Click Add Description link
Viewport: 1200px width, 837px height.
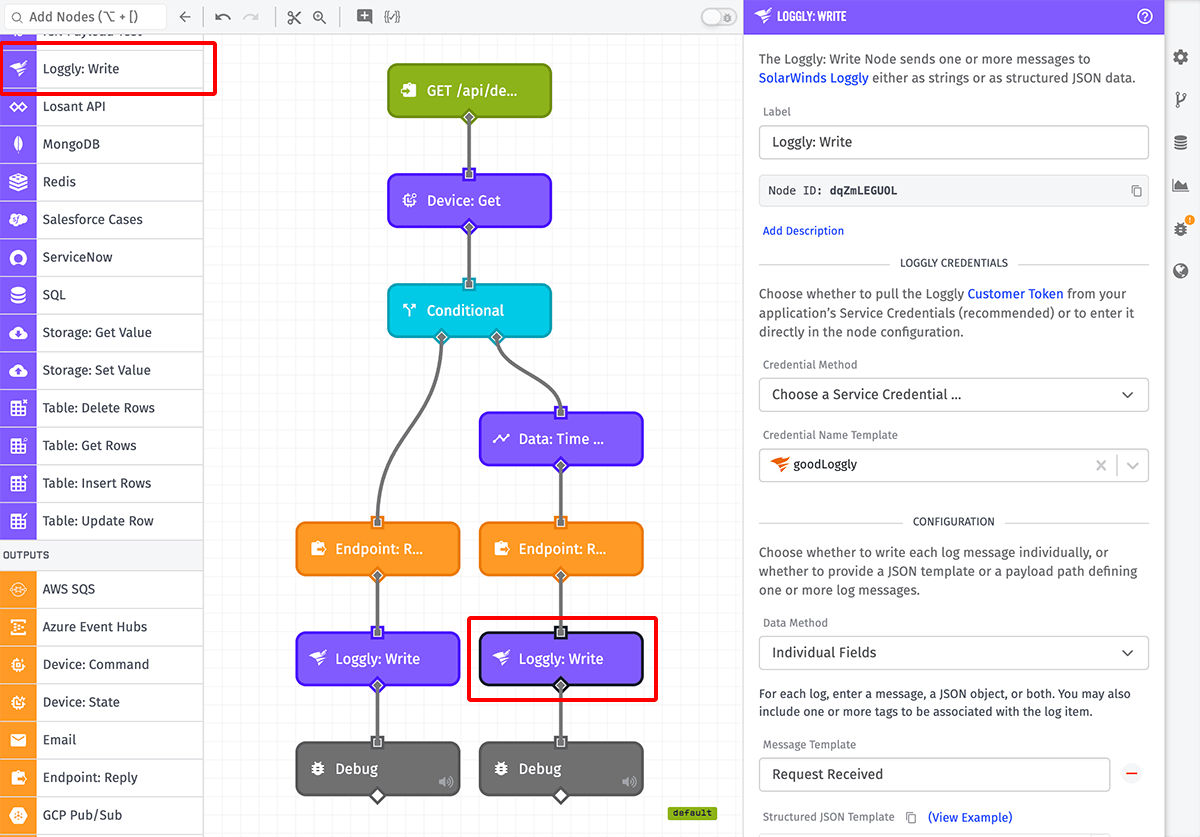pos(803,231)
